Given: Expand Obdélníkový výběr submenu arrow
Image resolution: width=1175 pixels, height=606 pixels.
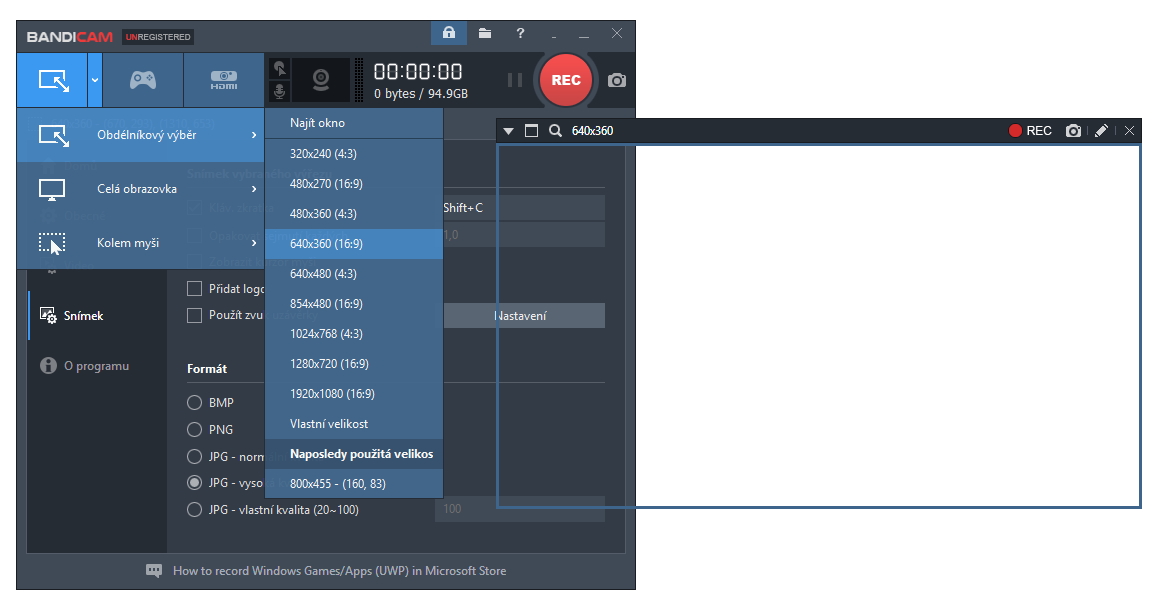Looking at the screenshot, I should (254, 135).
